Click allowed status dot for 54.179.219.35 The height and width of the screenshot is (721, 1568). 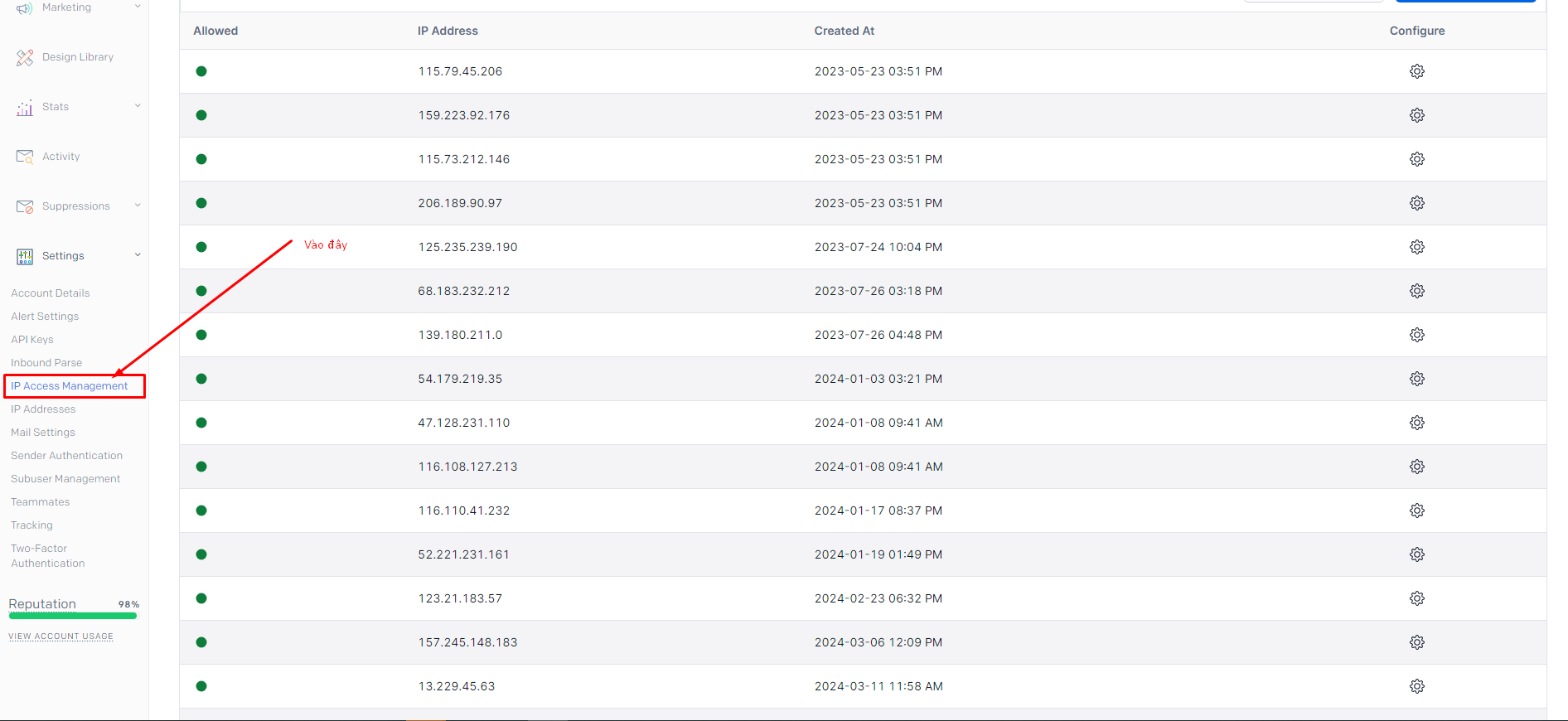(x=201, y=379)
